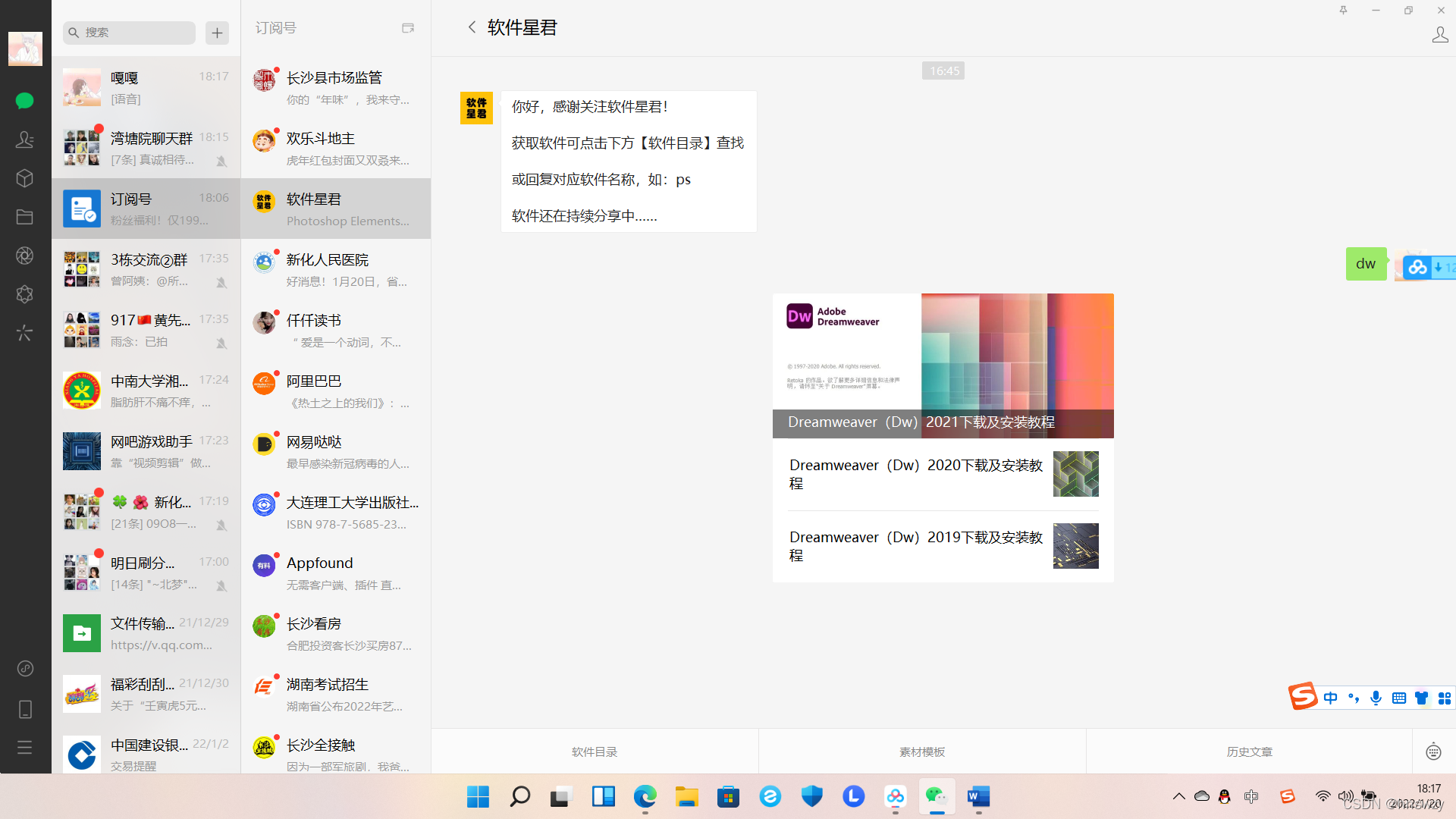
Task: Pin the window on top using the pin icon
Action: coord(1343,10)
